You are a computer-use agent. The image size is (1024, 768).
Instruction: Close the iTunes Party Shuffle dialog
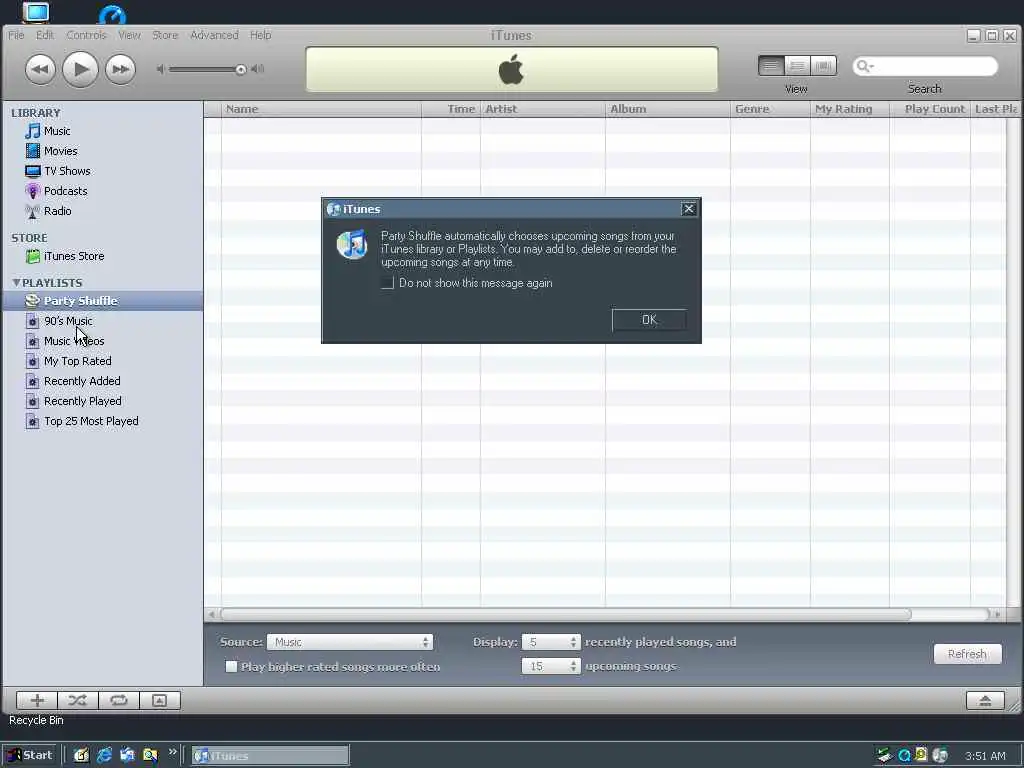tap(688, 209)
